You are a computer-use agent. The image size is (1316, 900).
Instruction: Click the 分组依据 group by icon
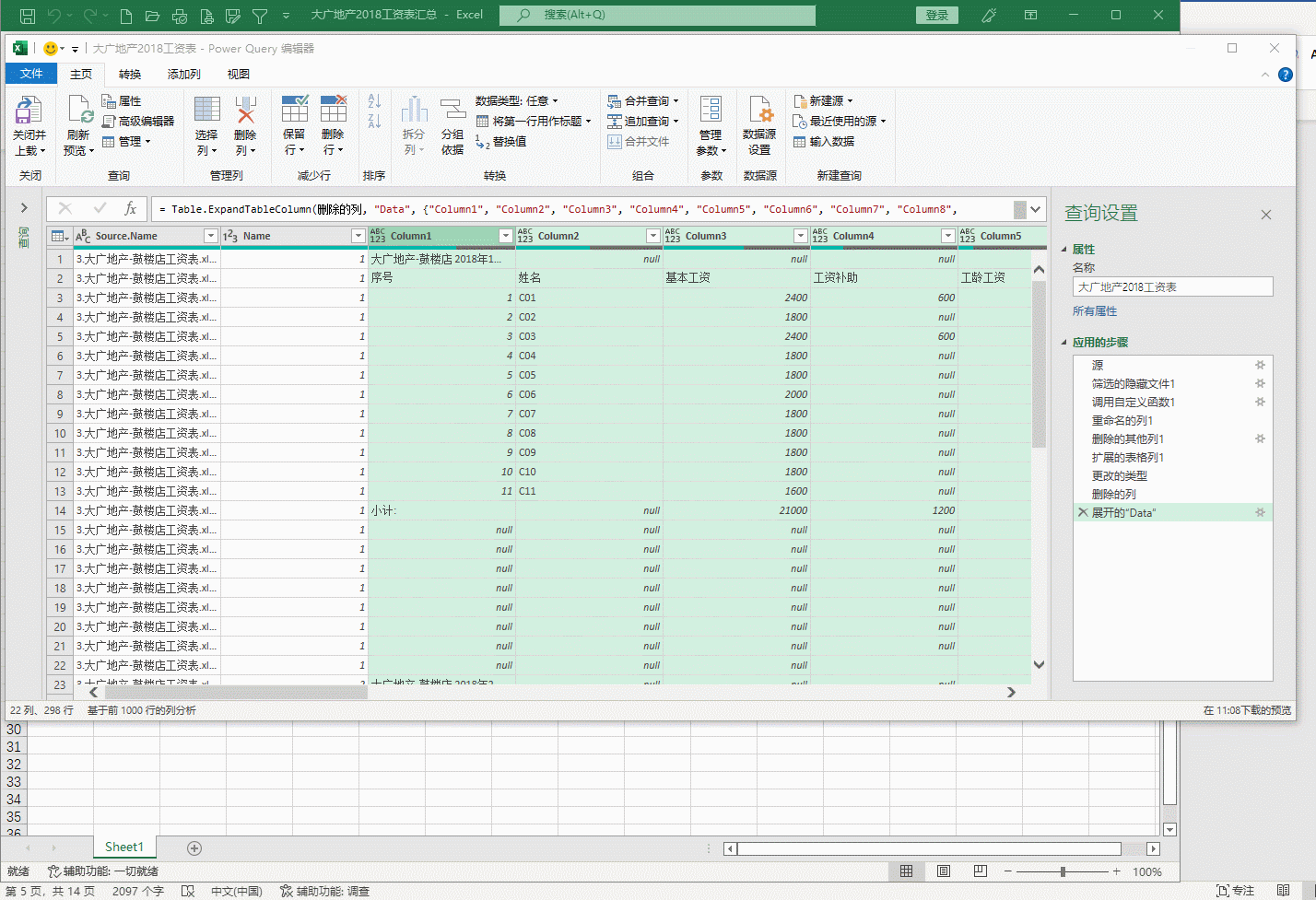click(x=452, y=109)
